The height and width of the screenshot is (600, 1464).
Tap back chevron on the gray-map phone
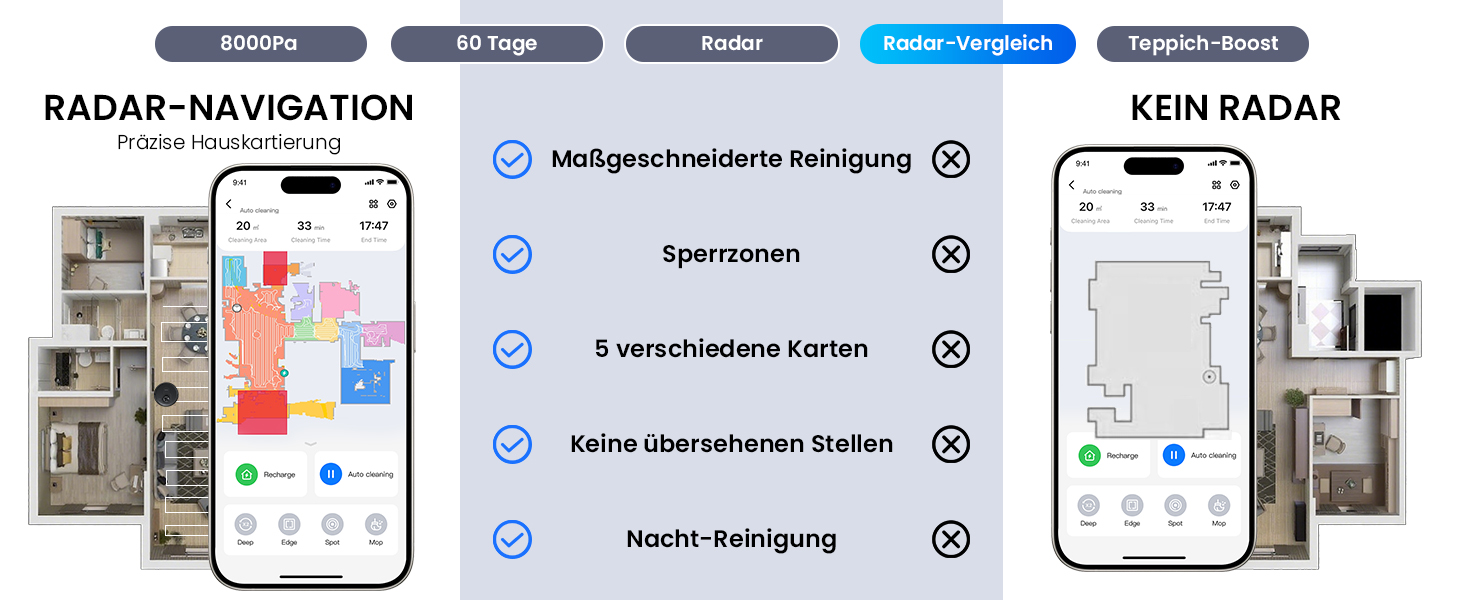click(x=1072, y=185)
